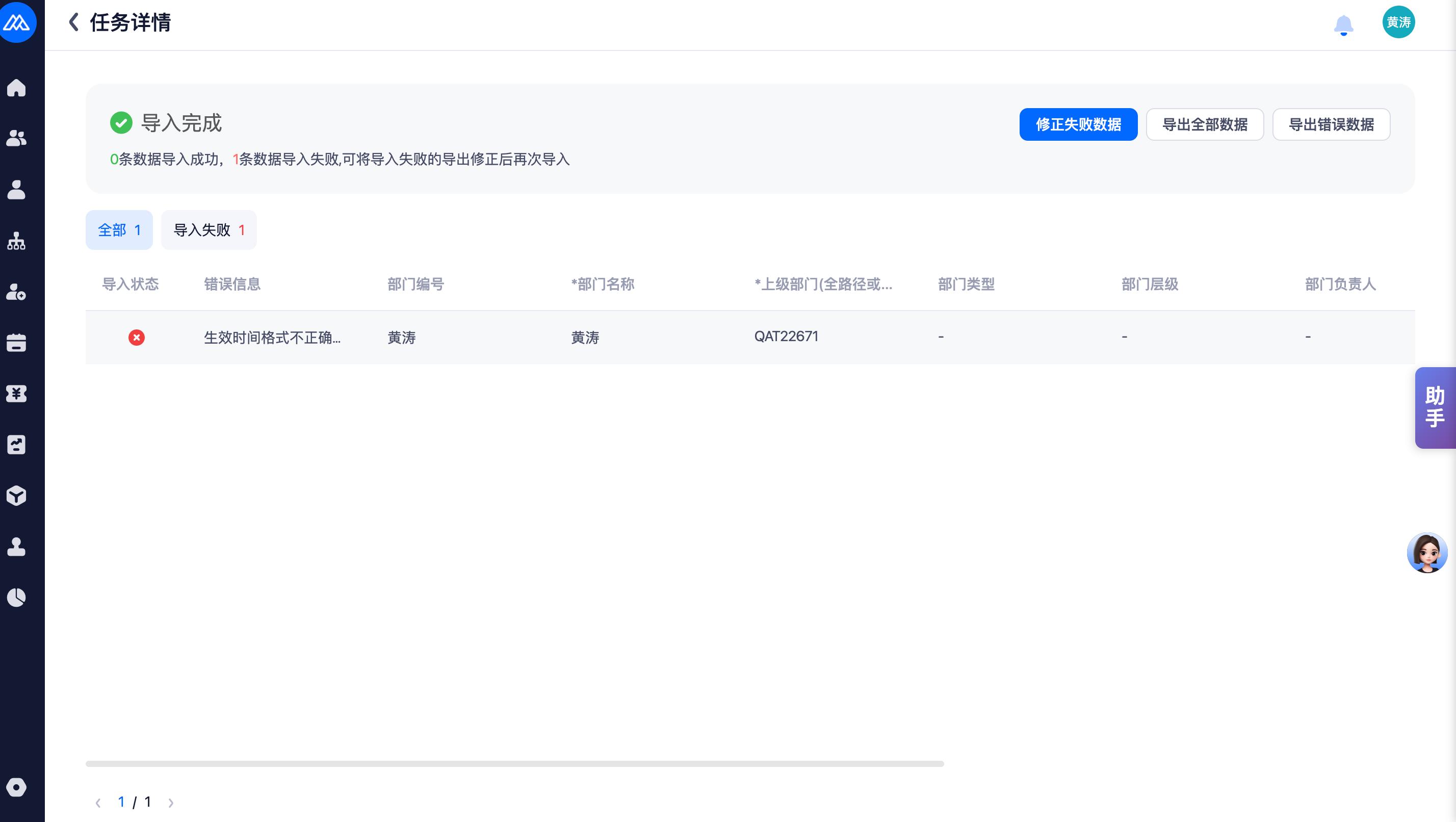Image resolution: width=1456 pixels, height=822 pixels.
Task: Go back using the left chevron
Action: pos(73,22)
